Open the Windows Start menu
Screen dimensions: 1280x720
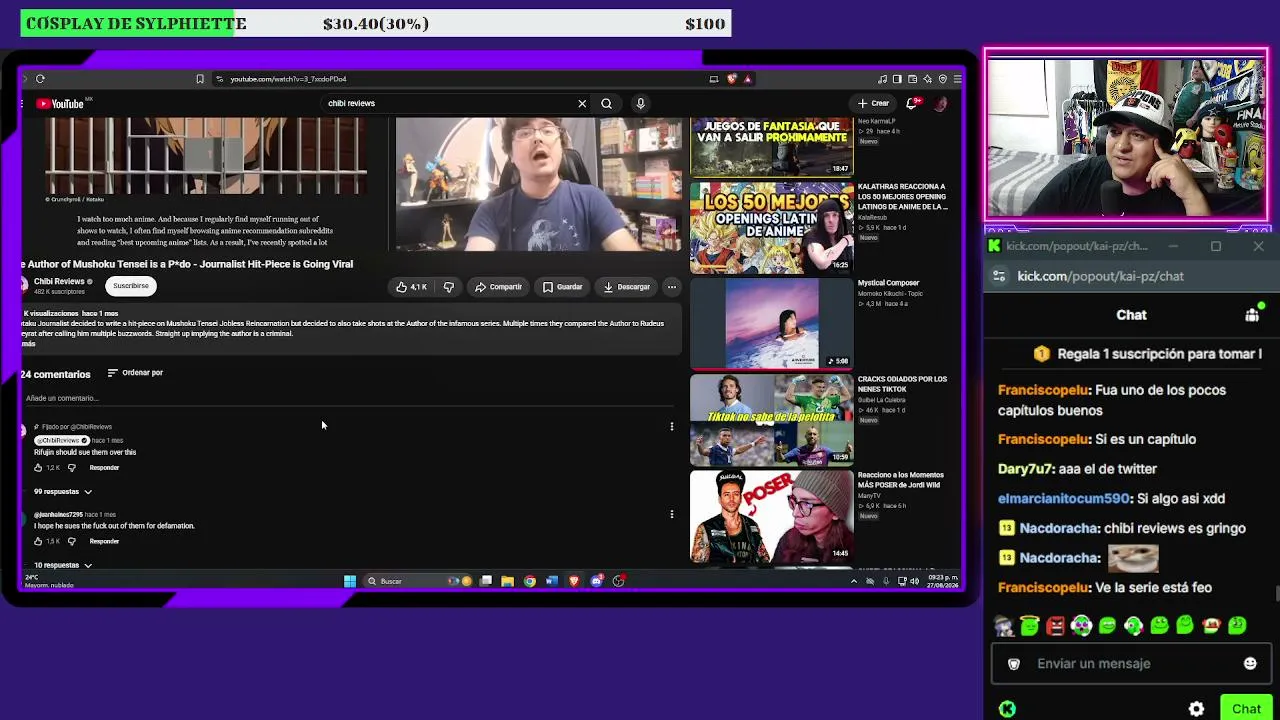pyautogui.click(x=350, y=581)
